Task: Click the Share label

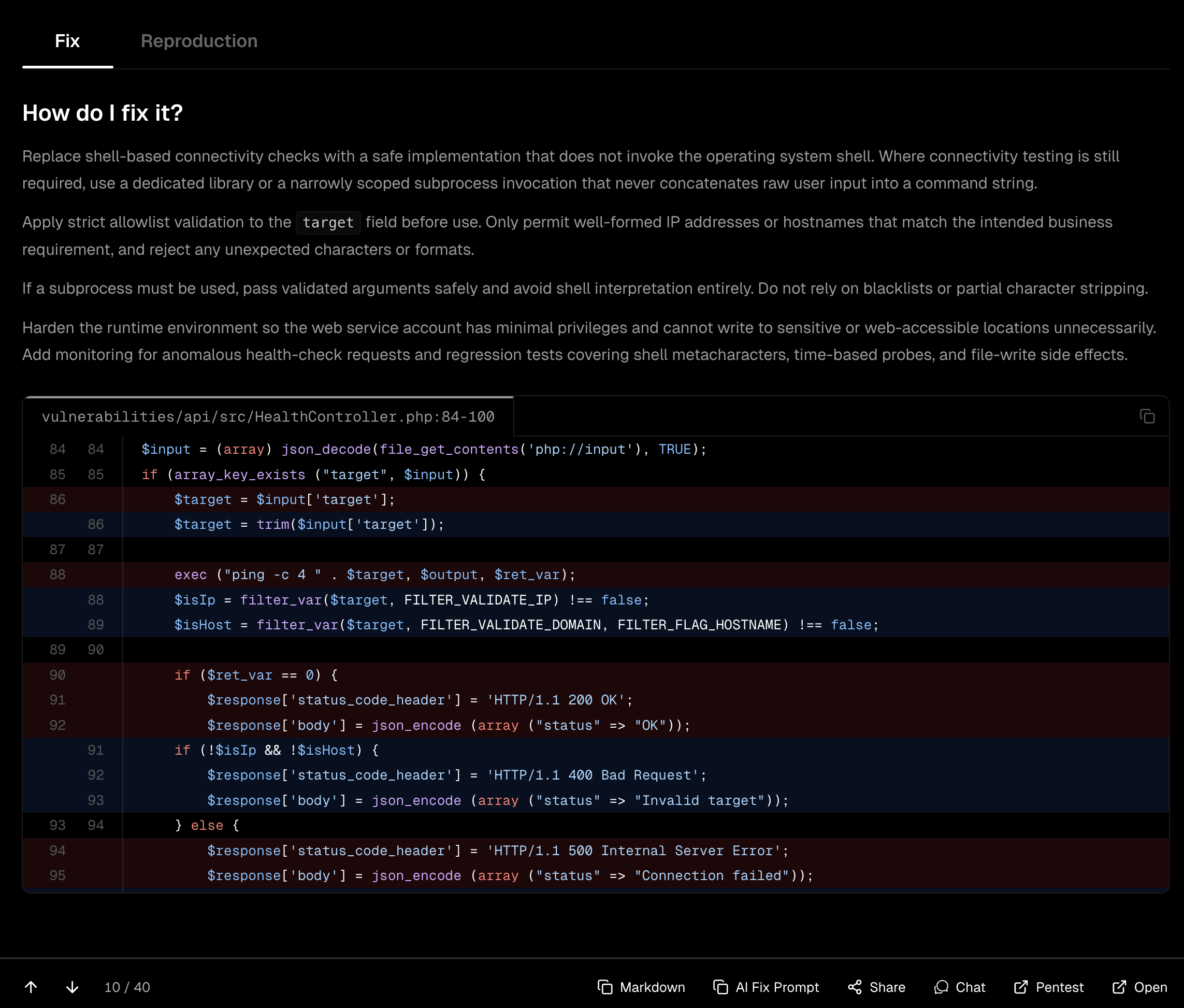Action: point(887,987)
